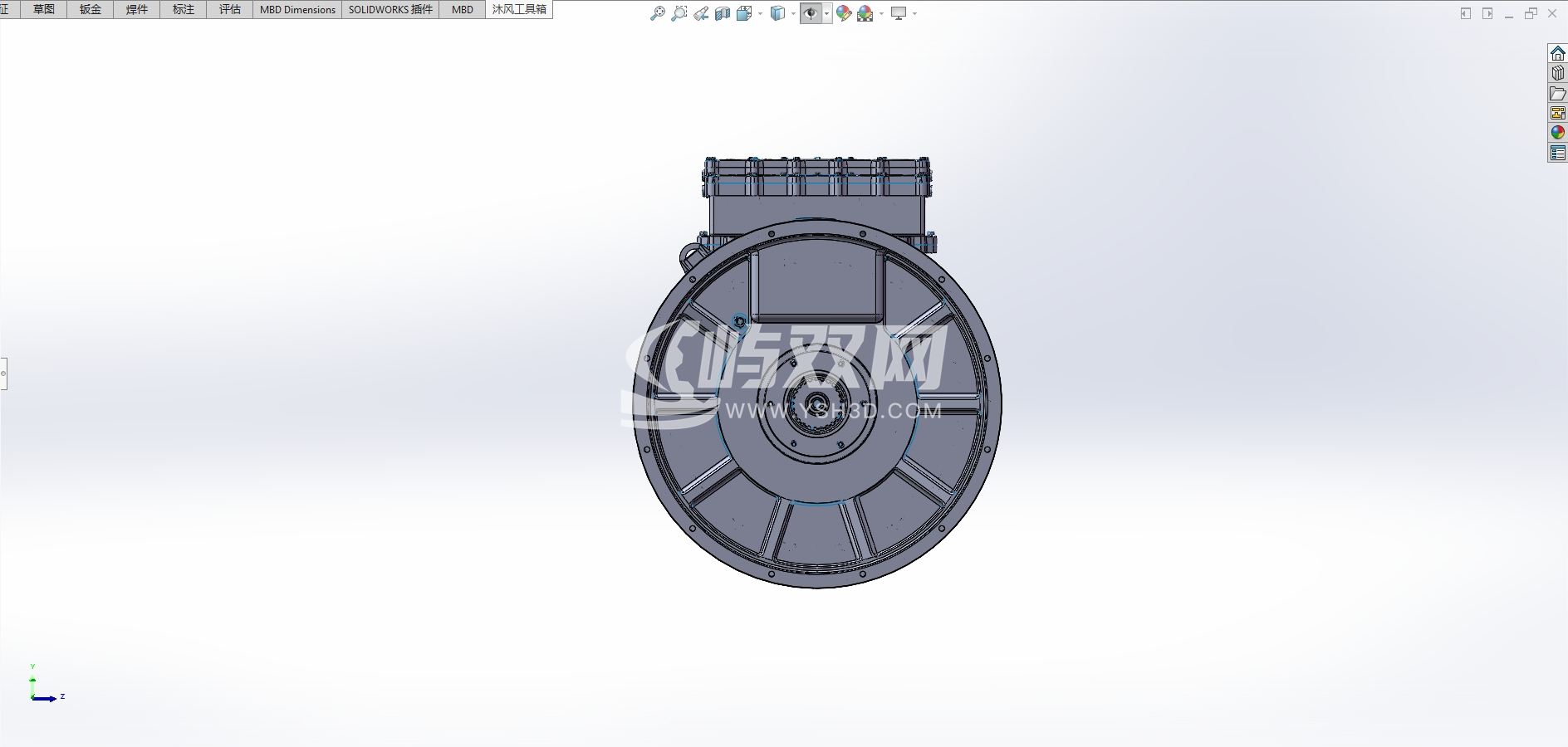
Task: Click Display Style cube icon
Action: 777,13
